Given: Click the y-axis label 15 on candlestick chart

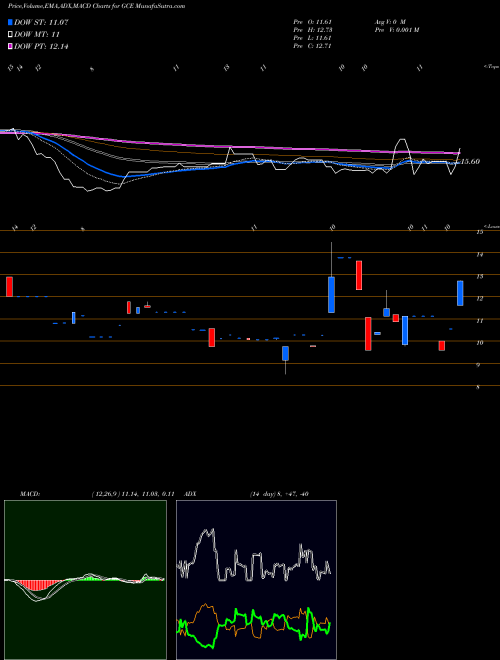Looking at the screenshot, I should tap(479, 232).
